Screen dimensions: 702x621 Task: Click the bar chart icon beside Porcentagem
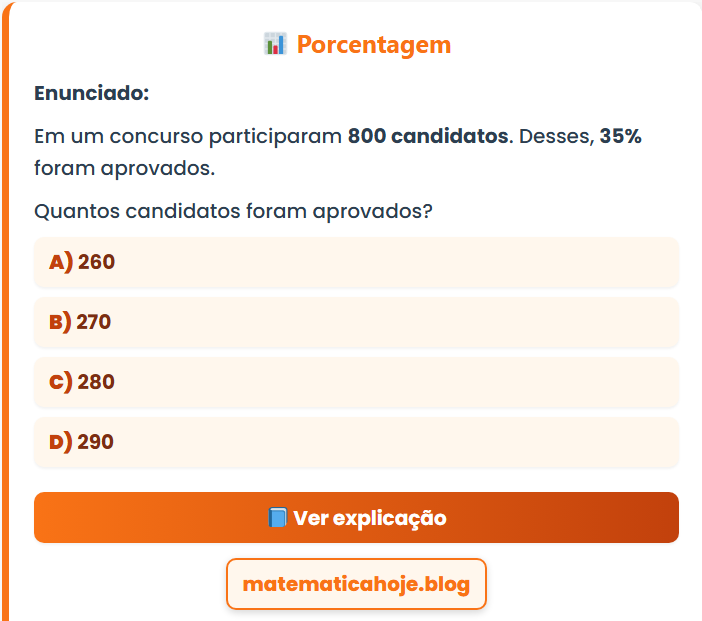275,44
